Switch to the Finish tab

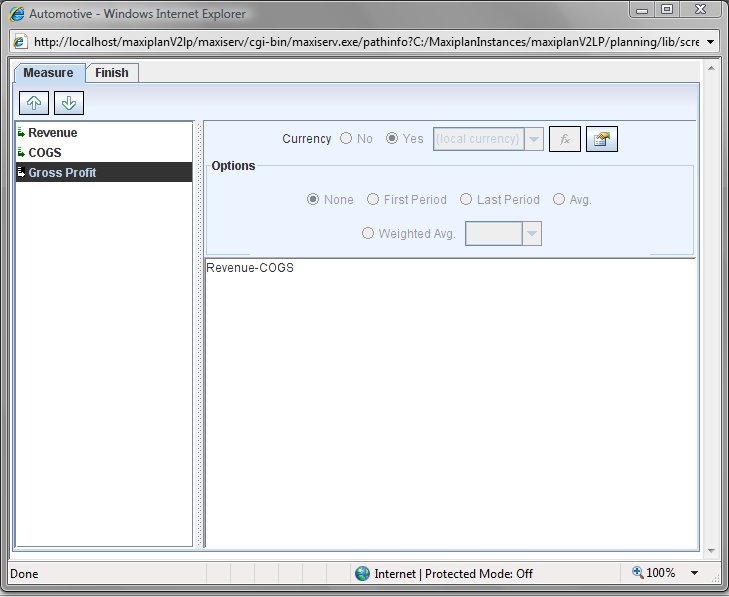click(x=112, y=73)
